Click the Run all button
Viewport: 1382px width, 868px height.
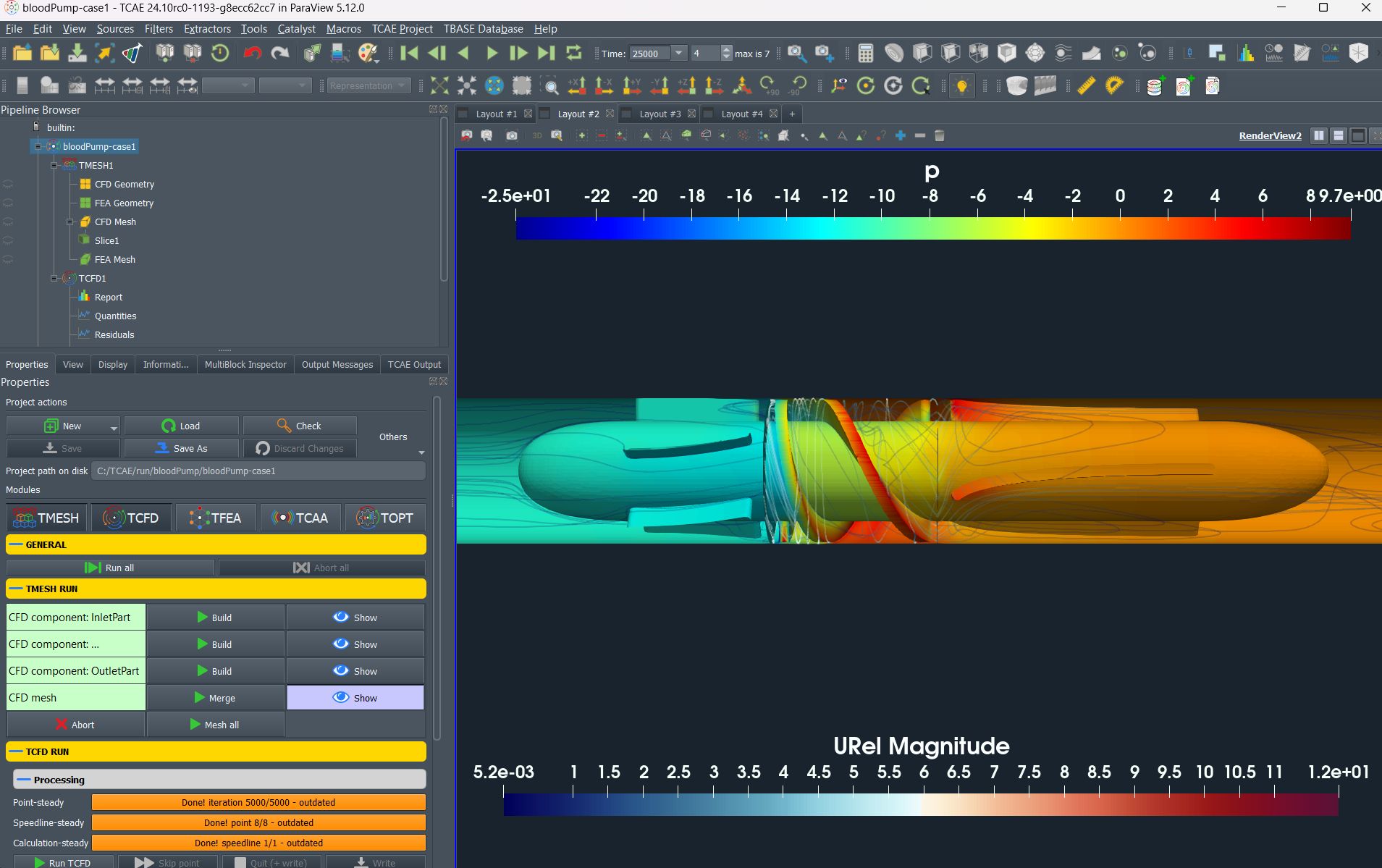tap(110, 568)
